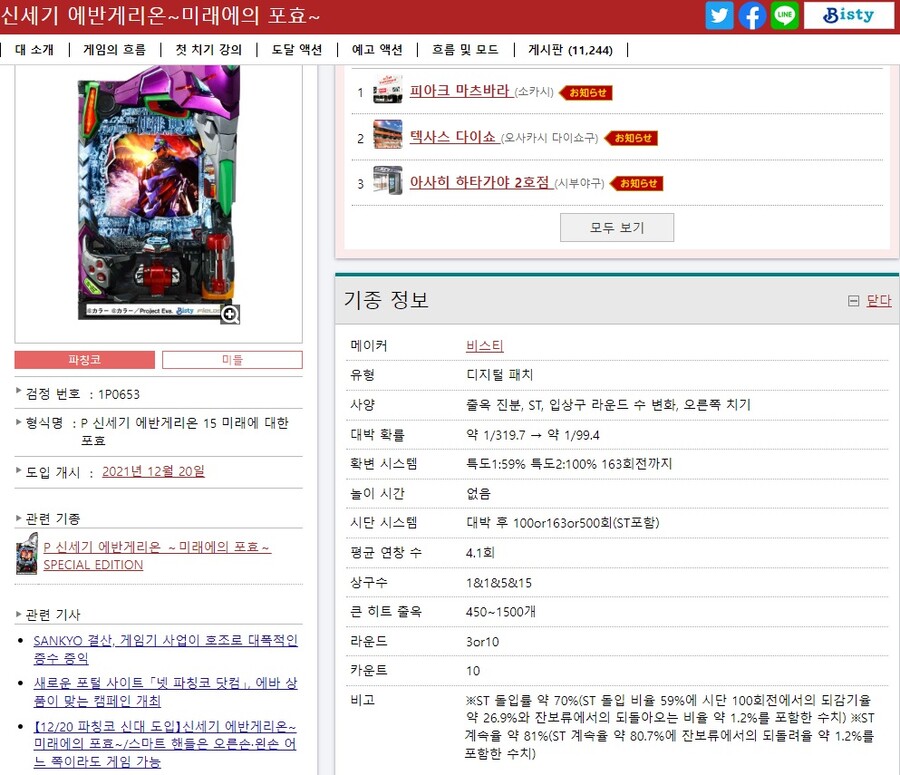Click 시단 시스템 value 100or163or500회

[562, 523]
